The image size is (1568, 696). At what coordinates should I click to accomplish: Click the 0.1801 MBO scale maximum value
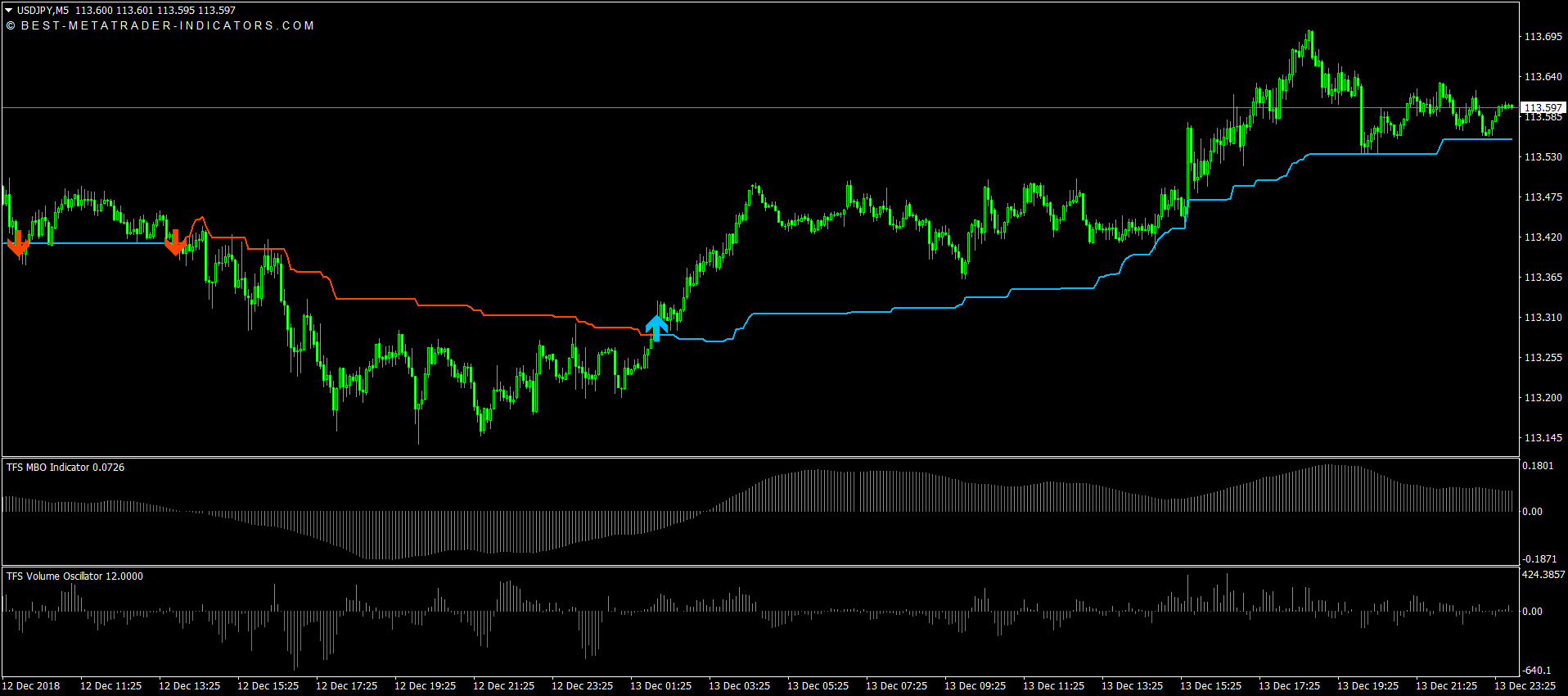coord(1537,466)
